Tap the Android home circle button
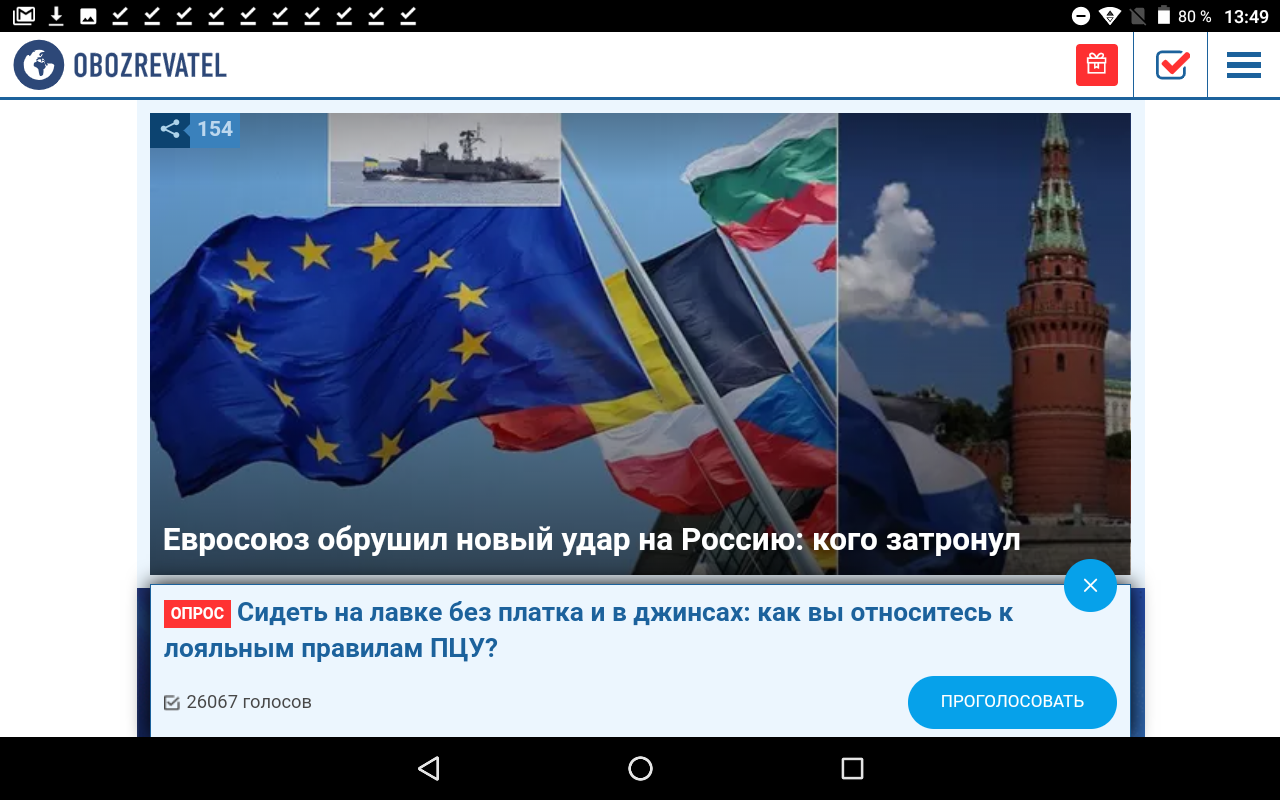1280x800 pixels. (640, 768)
